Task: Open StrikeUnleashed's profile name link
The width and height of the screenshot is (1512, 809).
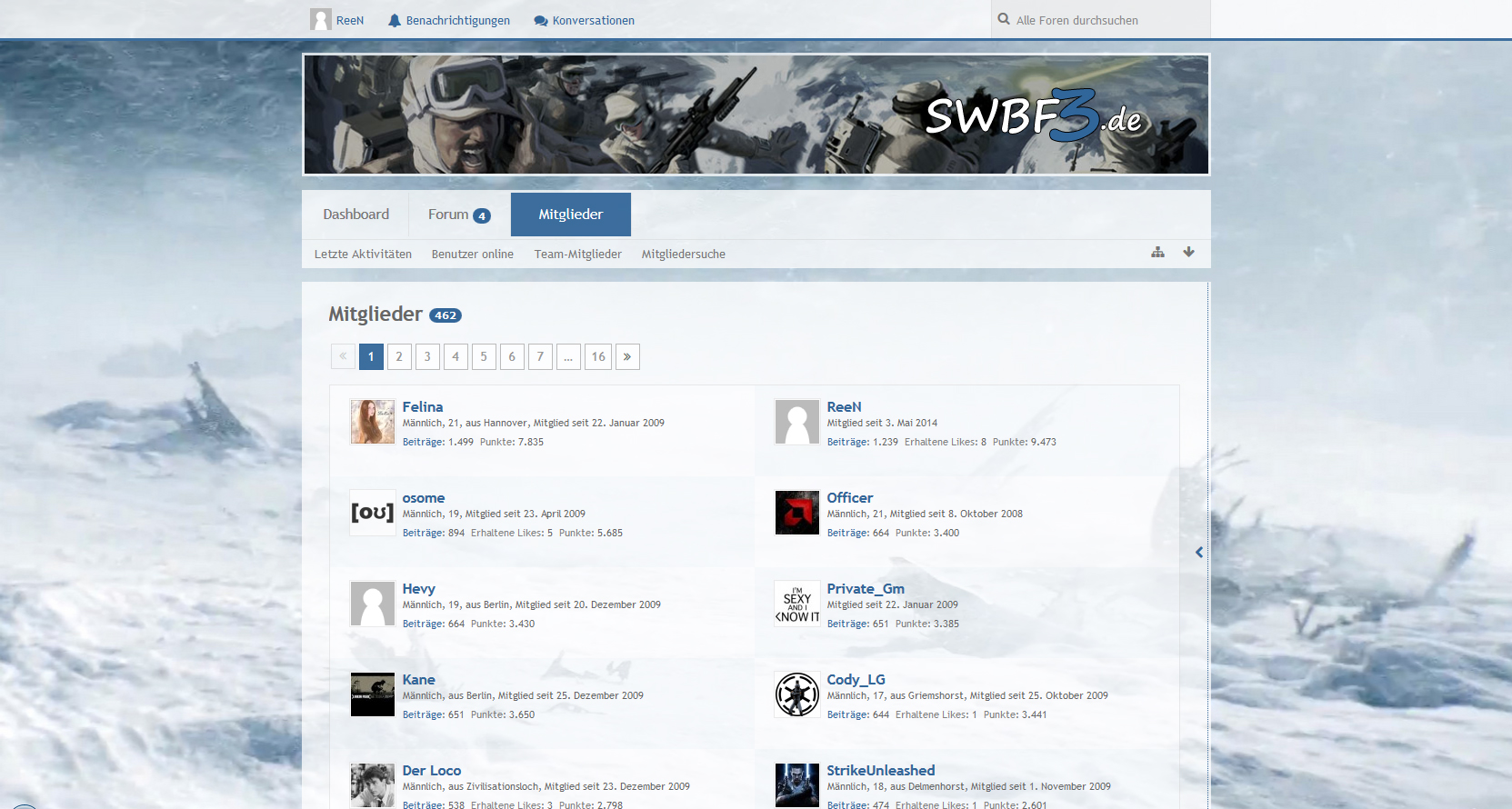Action: [881, 771]
